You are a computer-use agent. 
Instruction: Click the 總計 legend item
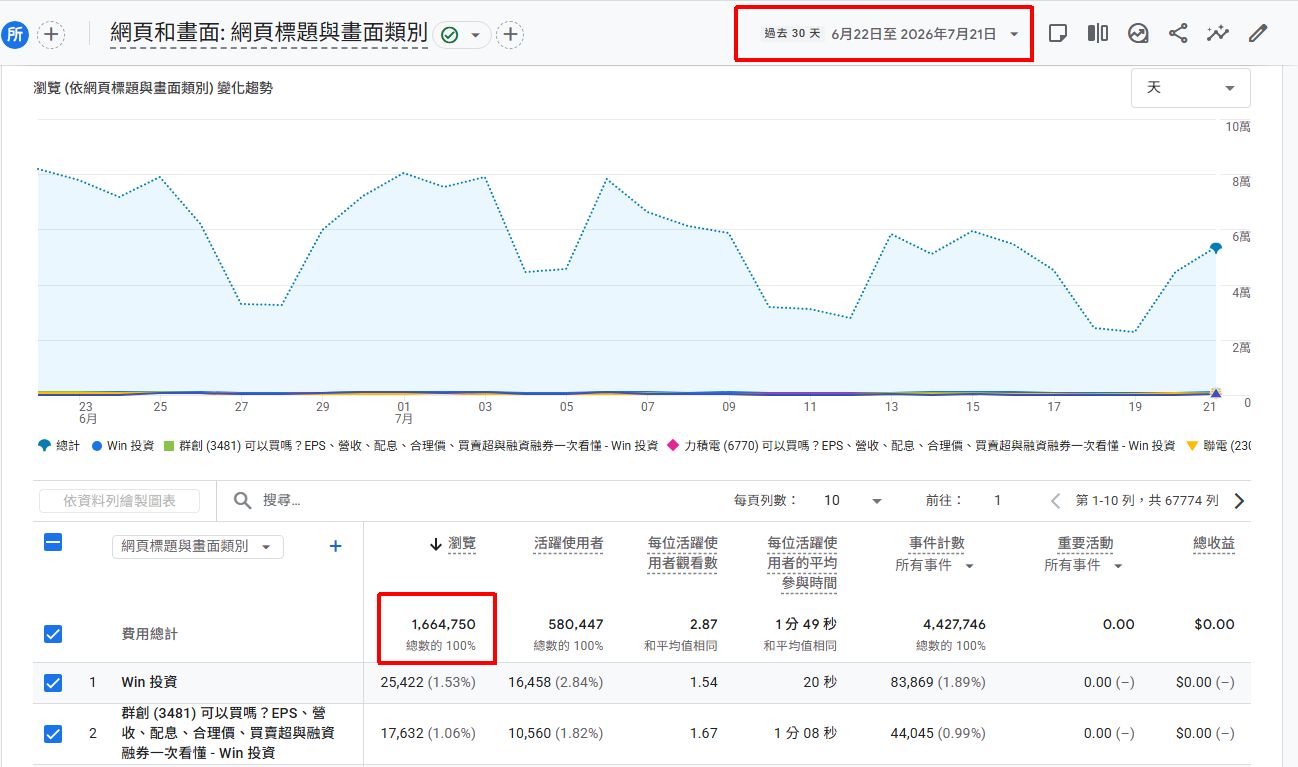tap(58, 446)
